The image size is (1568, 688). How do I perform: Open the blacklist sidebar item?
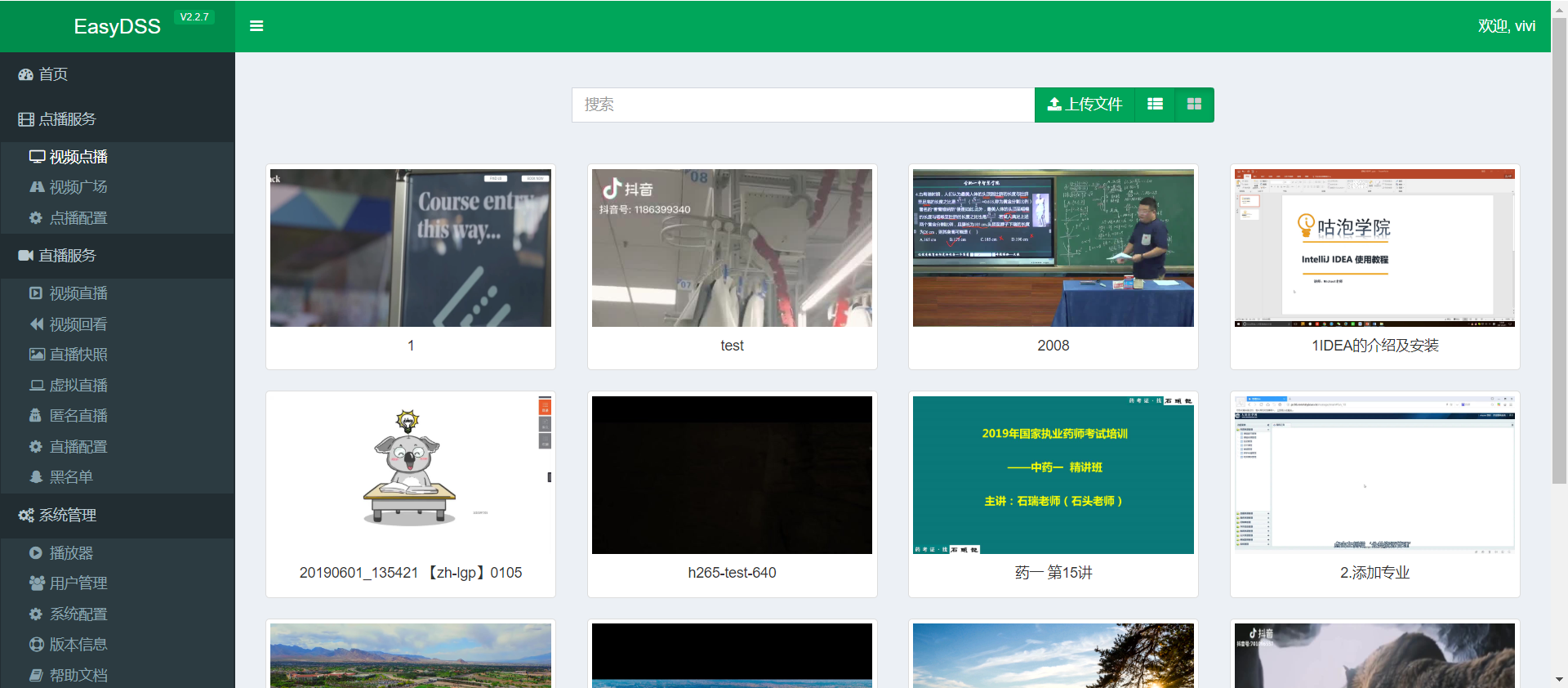pyautogui.click(x=71, y=477)
